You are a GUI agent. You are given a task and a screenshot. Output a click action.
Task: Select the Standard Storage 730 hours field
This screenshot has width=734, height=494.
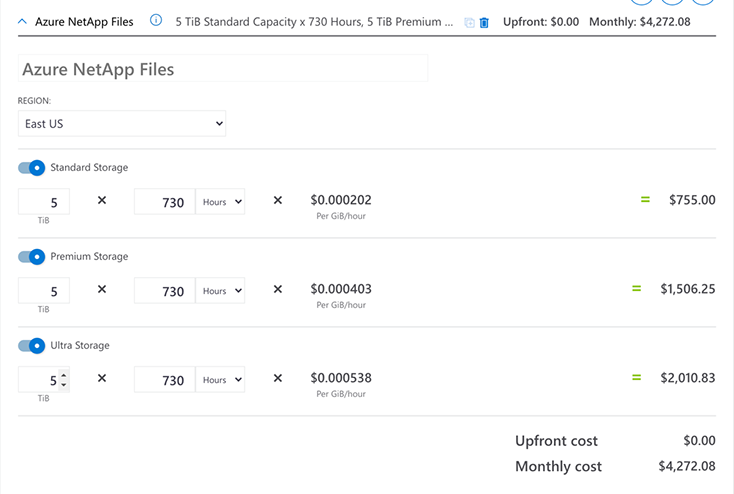point(164,202)
